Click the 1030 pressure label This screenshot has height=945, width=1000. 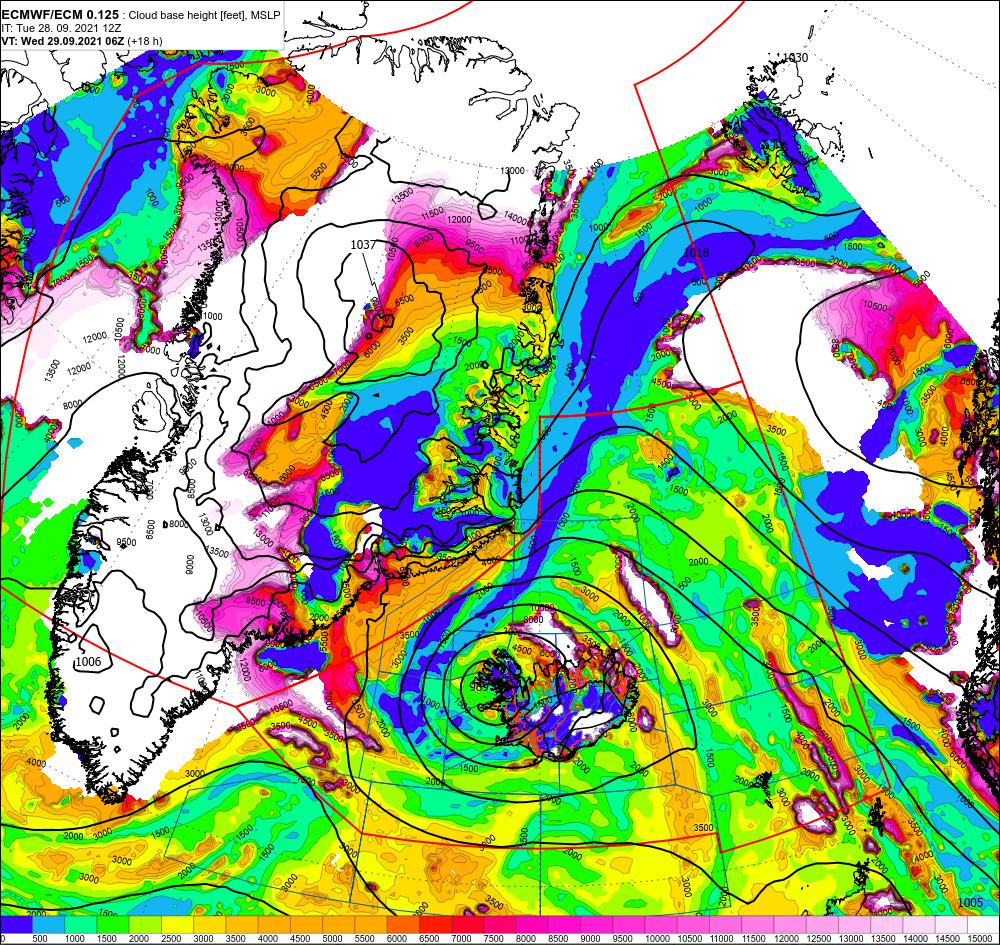[x=795, y=57]
